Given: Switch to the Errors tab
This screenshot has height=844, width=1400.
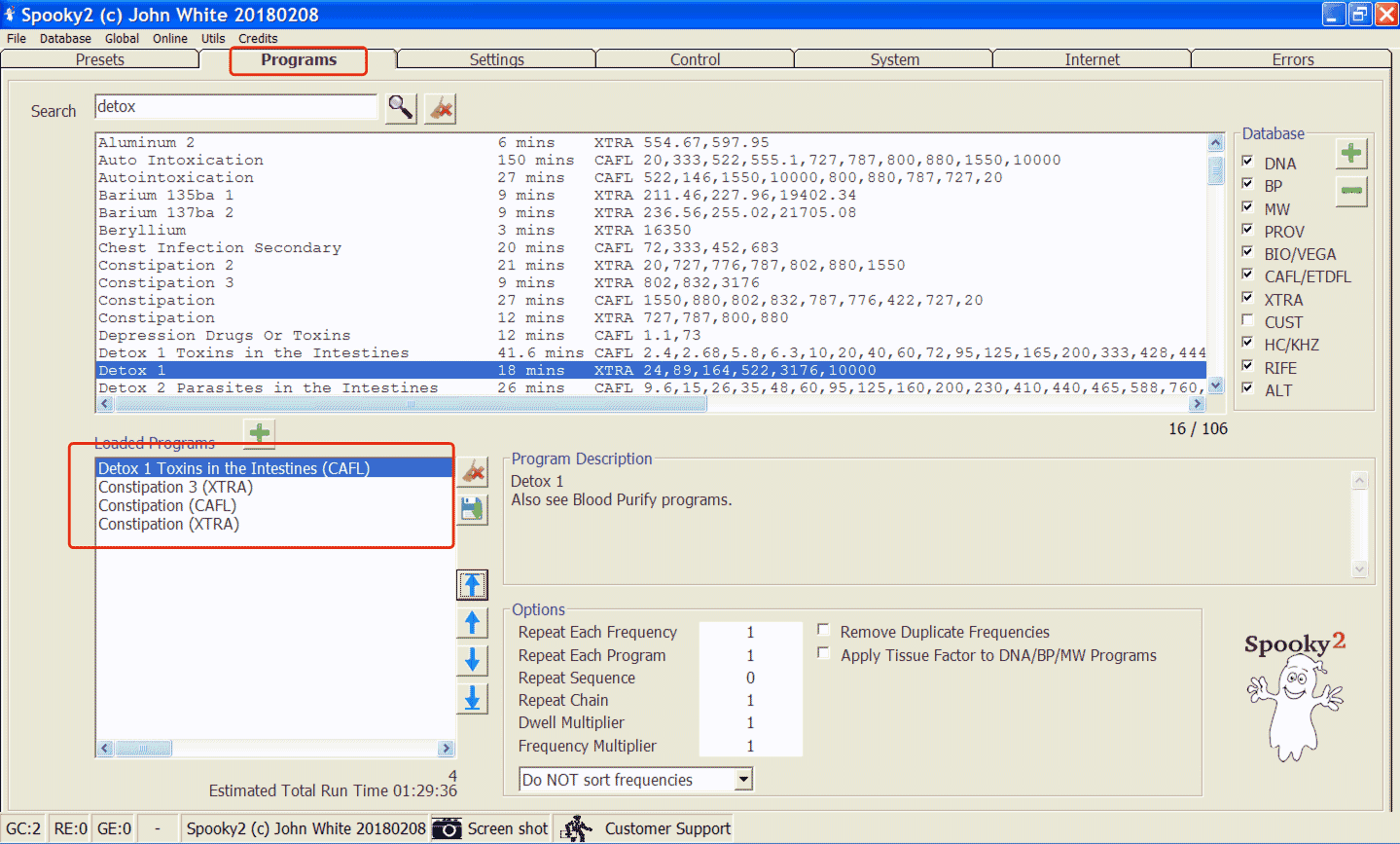Looking at the screenshot, I should point(1293,59).
